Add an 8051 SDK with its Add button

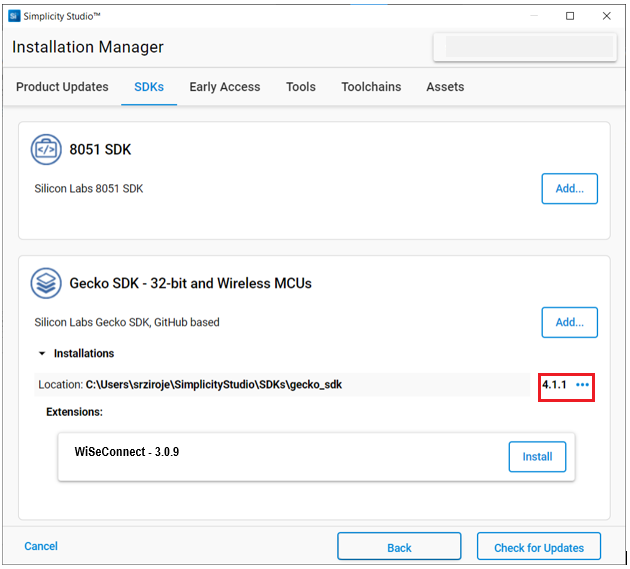point(569,188)
